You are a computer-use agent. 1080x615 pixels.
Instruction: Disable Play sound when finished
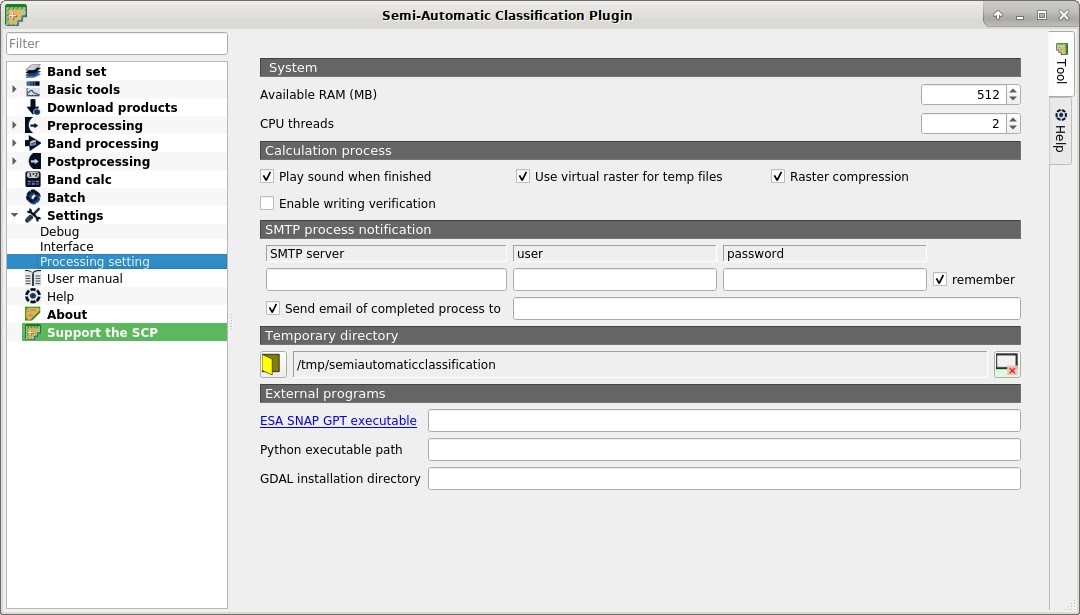tap(267, 176)
